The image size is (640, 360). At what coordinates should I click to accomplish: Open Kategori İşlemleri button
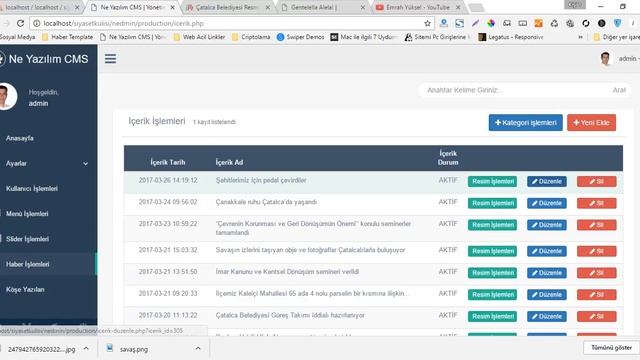pos(526,122)
